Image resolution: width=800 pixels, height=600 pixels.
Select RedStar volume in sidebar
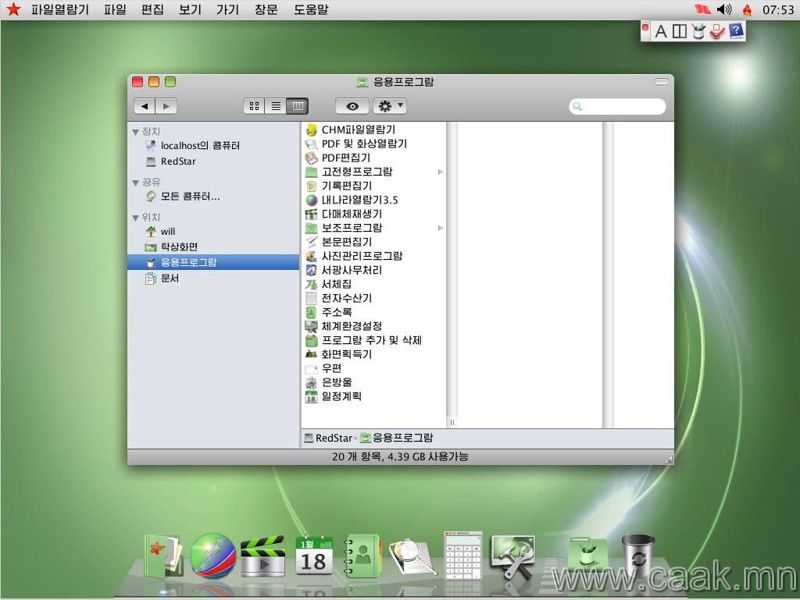171,161
